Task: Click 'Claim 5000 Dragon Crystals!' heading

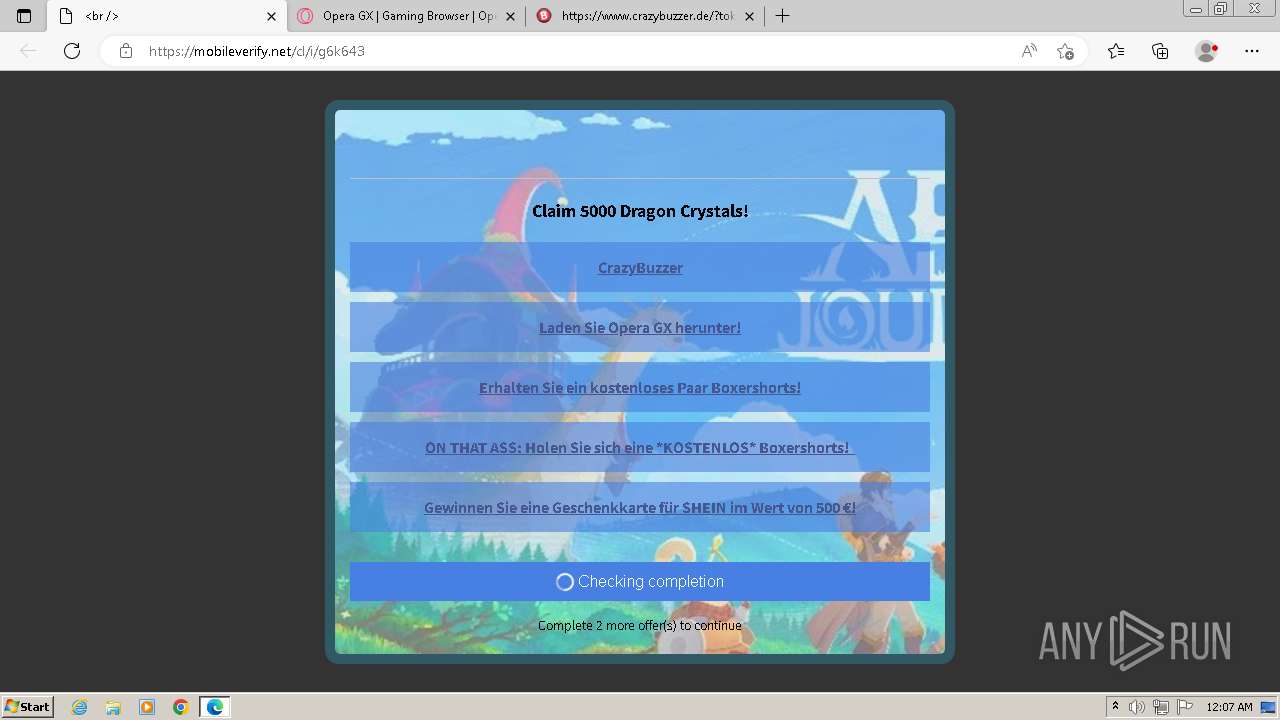Action: pos(640,211)
